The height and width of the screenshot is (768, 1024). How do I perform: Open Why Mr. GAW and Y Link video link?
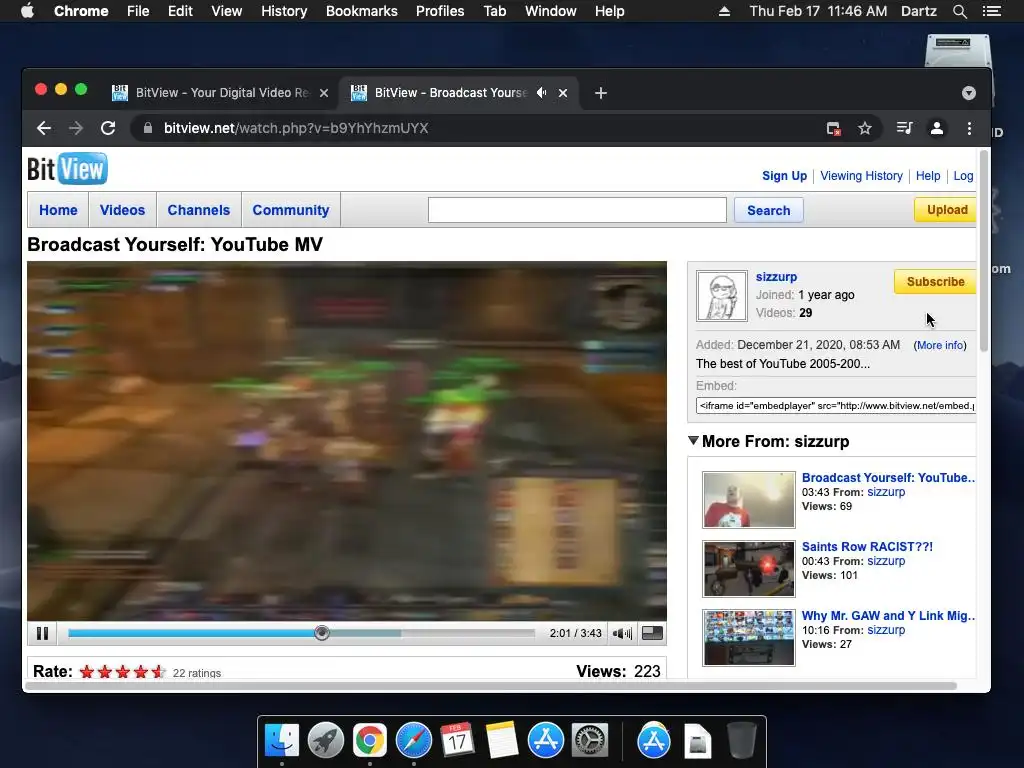[888, 616]
